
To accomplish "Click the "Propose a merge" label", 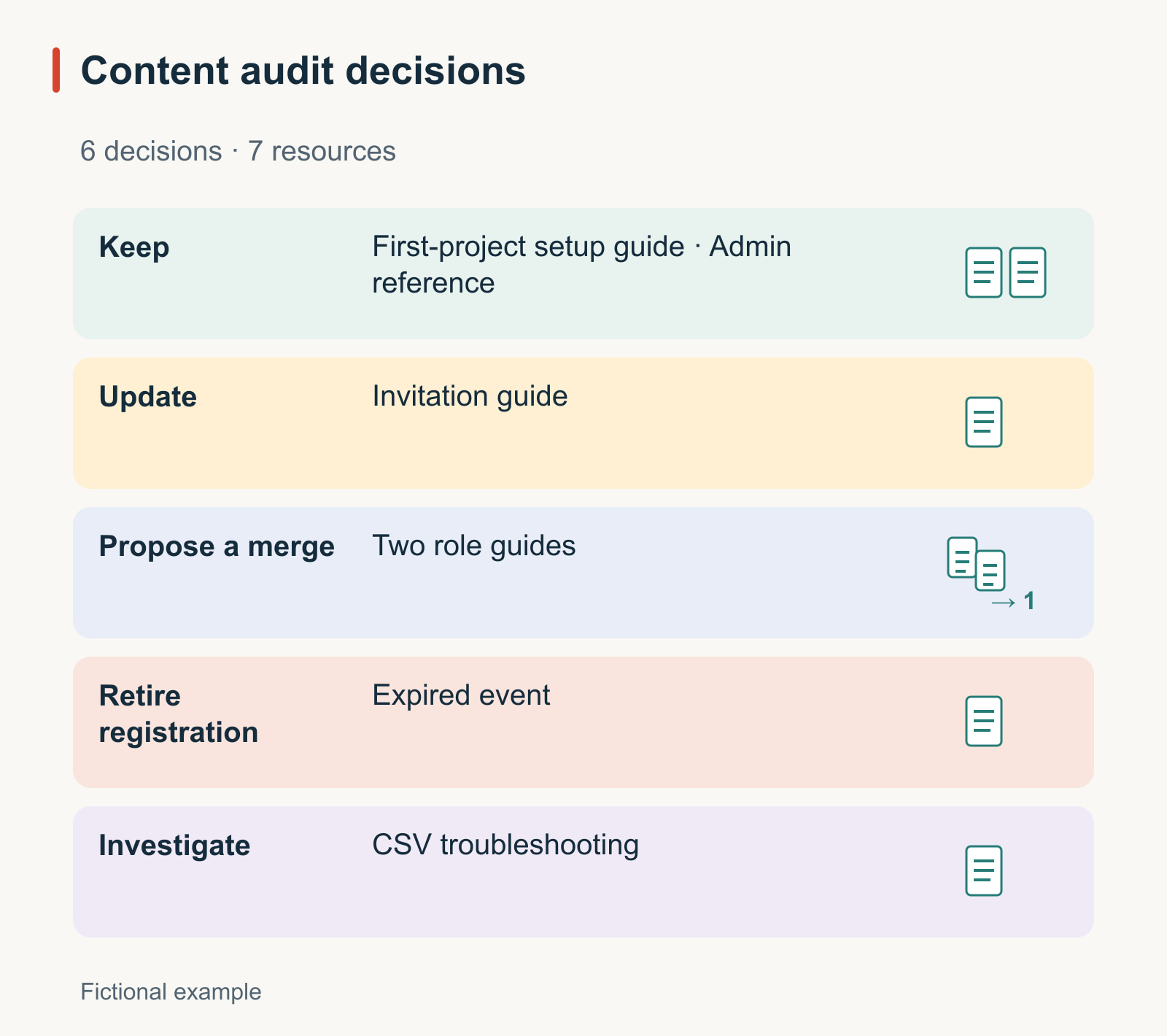I will click(x=217, y=546).
